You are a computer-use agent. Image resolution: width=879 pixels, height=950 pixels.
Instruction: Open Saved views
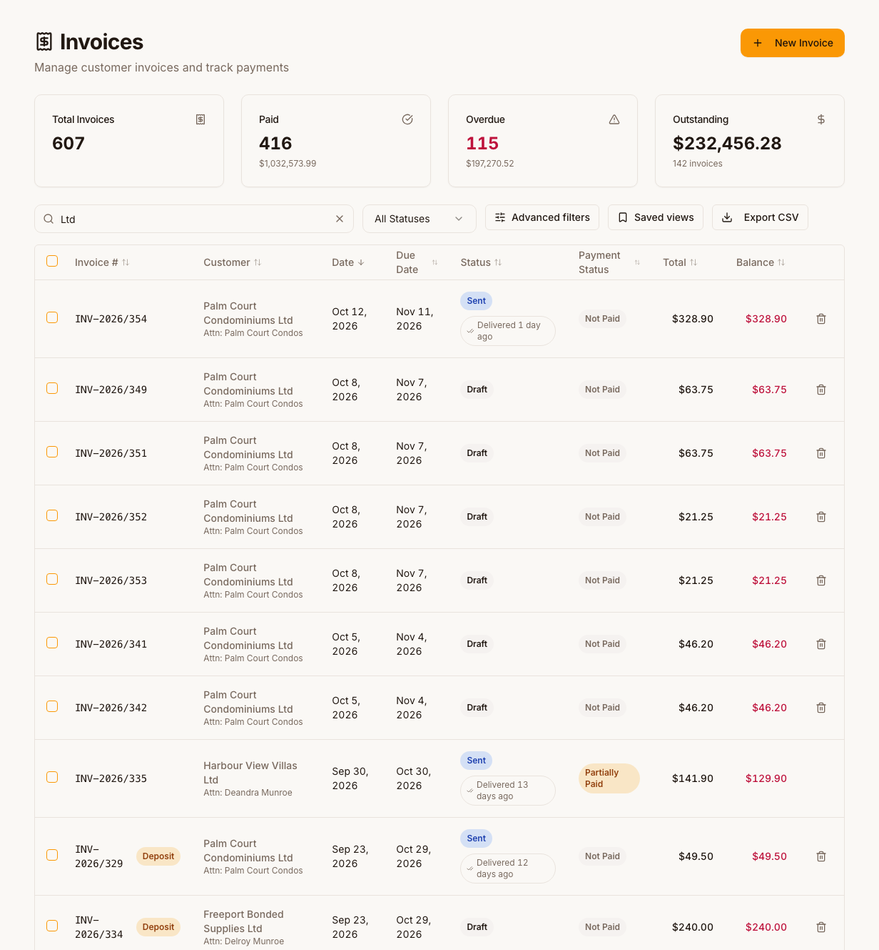coord(655,218)
